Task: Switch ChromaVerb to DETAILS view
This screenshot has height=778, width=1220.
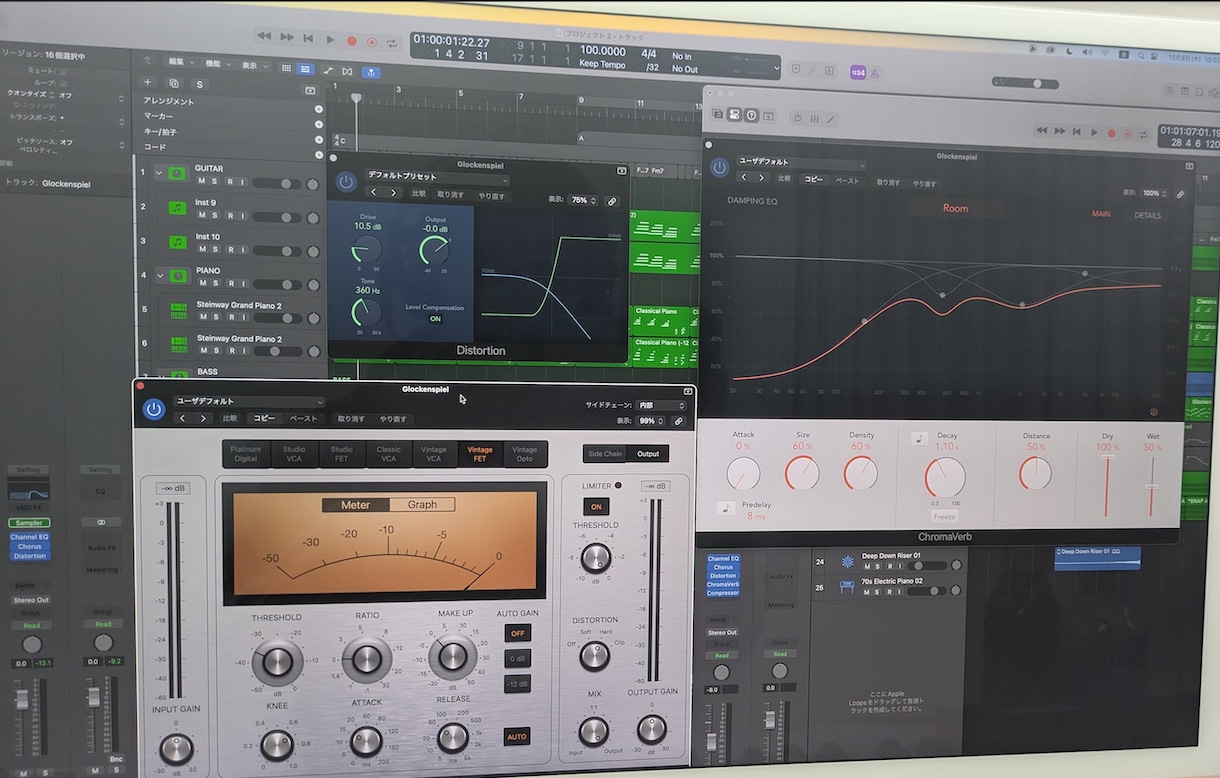Action: tap(1147, 216)
